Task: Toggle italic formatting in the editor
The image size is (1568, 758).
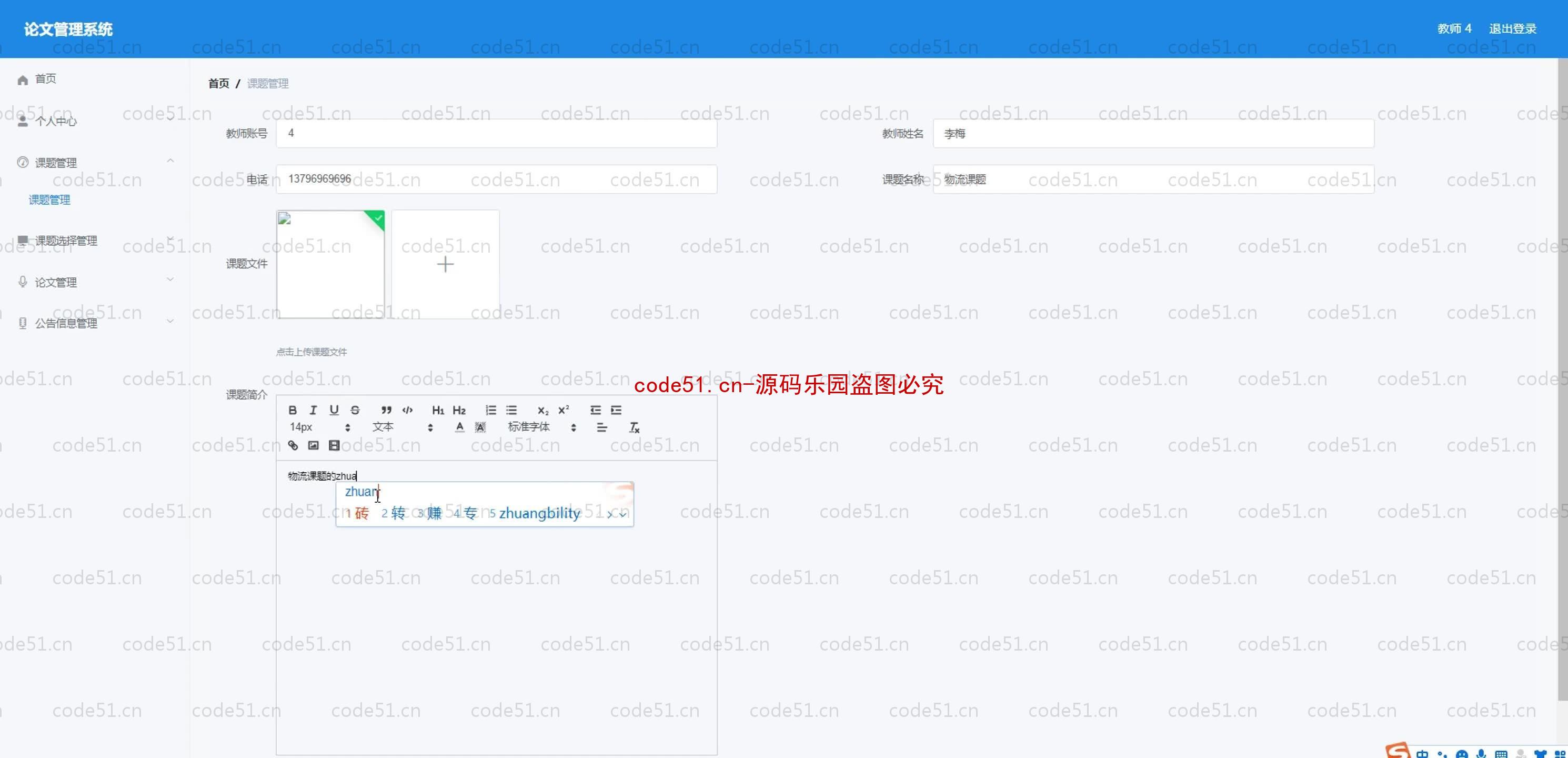Action: pyautogui.click(x=313, y=410)
